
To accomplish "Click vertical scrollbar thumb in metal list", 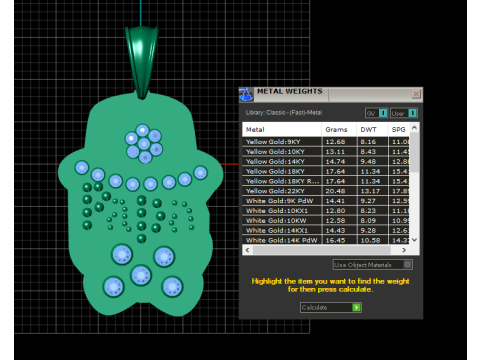I will tap(414, 152).
